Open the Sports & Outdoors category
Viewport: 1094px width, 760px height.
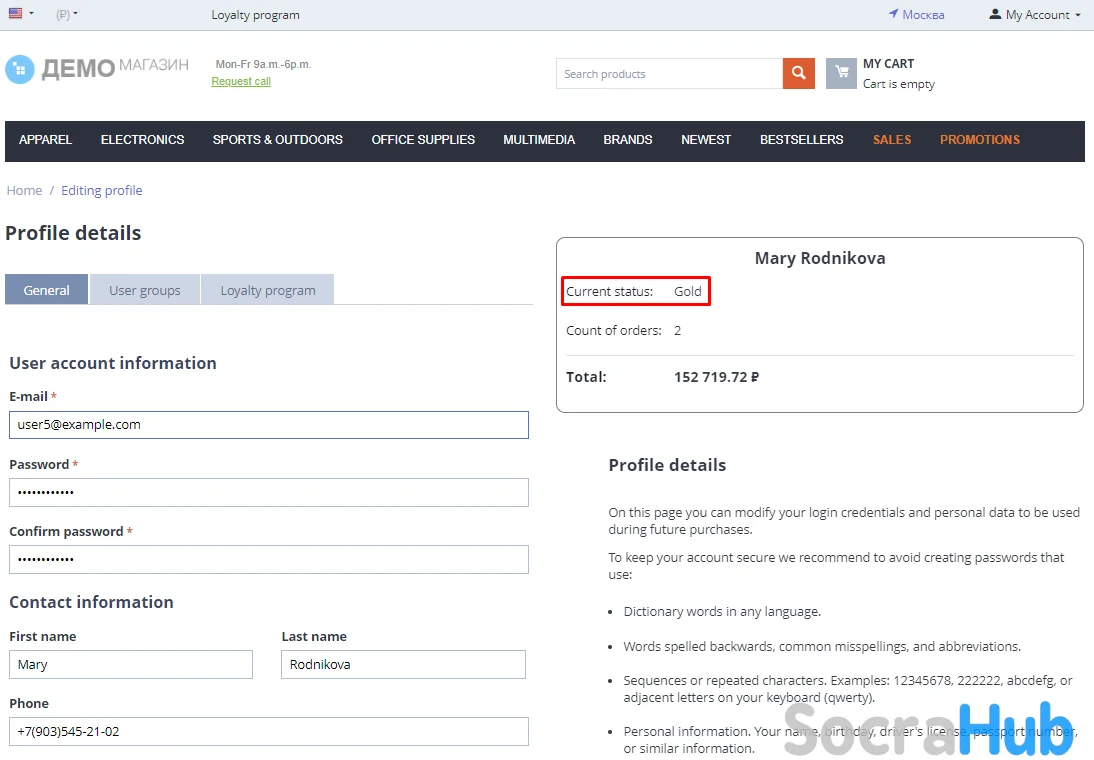tap(277, 140)
